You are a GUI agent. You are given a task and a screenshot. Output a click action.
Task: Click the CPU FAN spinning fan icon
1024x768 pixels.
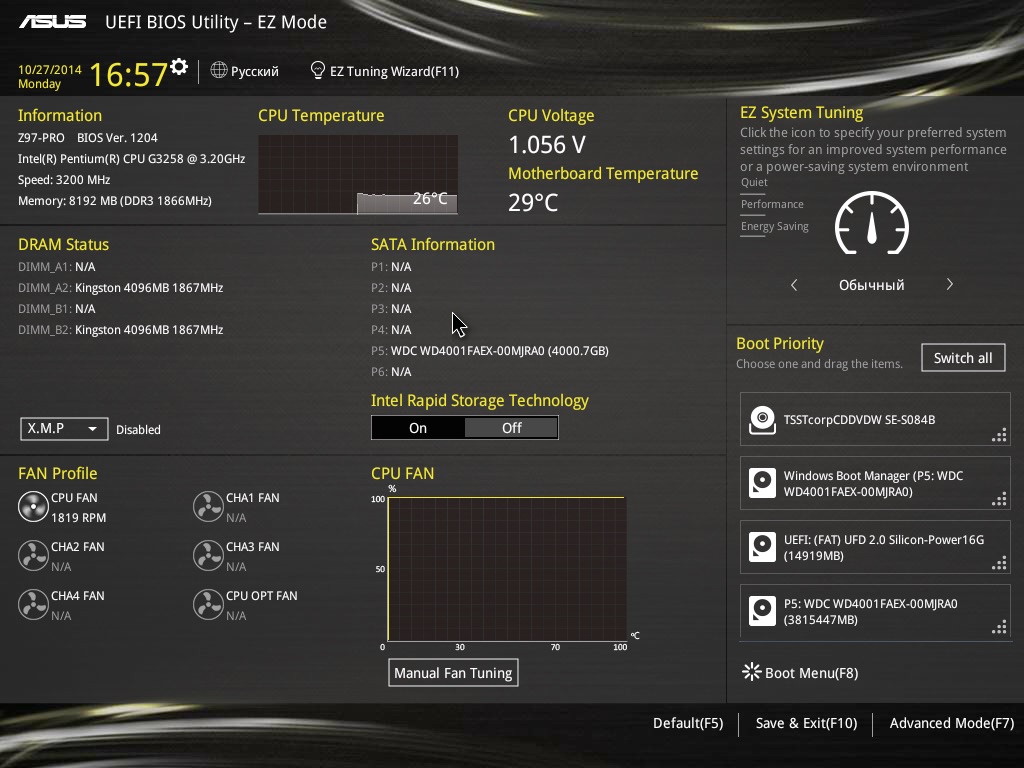click(x=33, y=507)
